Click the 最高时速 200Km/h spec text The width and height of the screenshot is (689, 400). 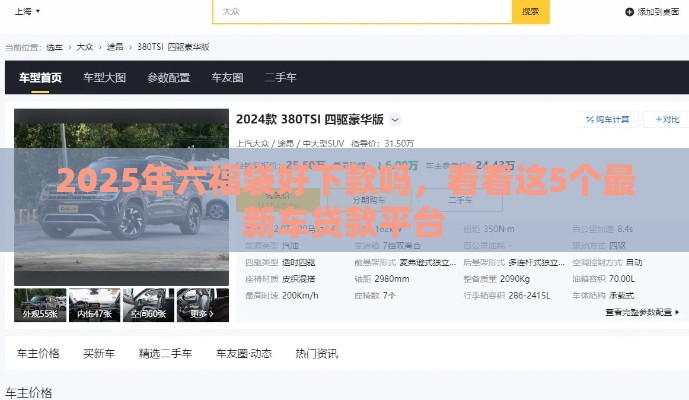click(x=282, y=295)
